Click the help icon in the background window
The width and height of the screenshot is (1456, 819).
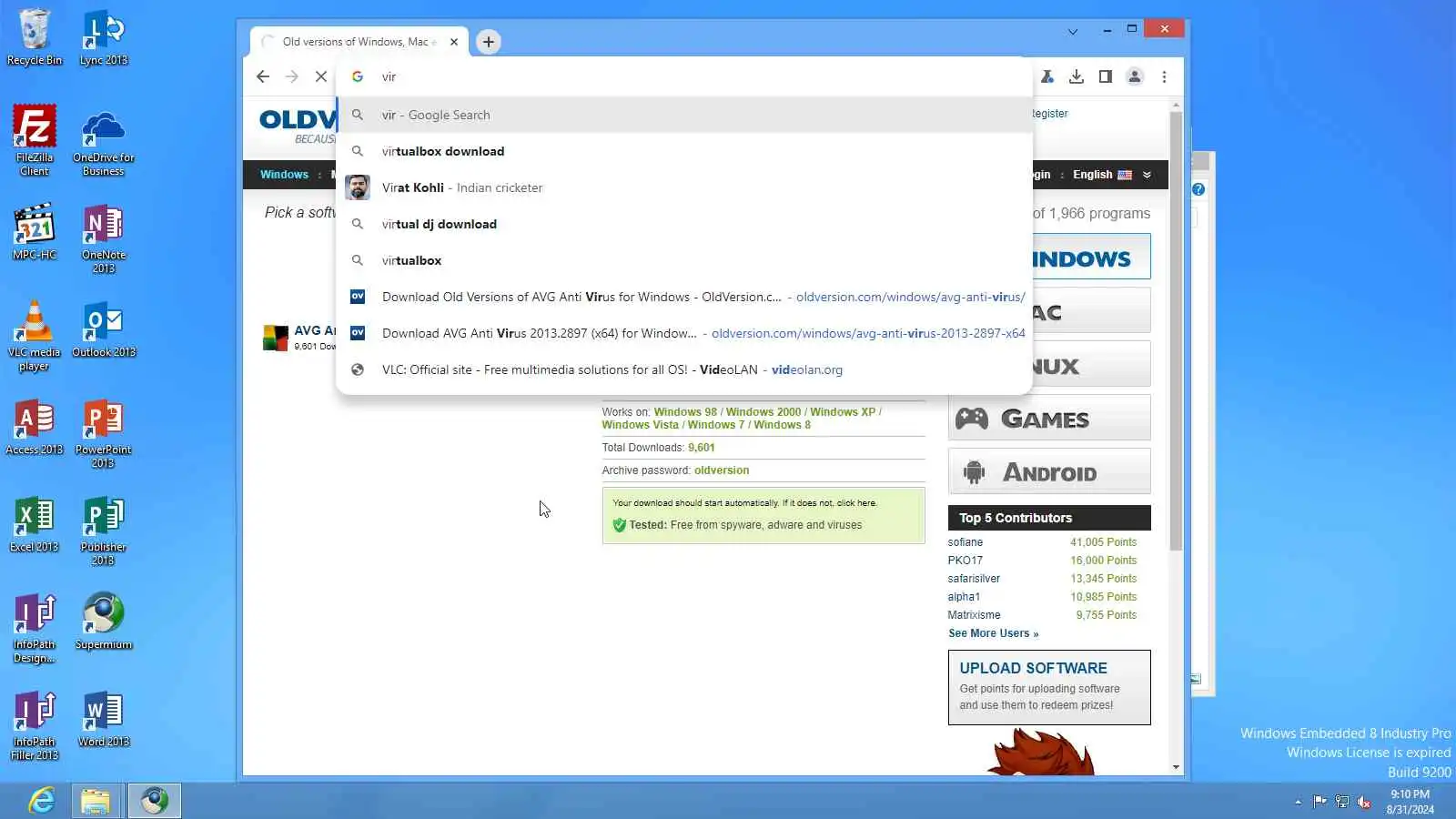(x=1198, y=189)
